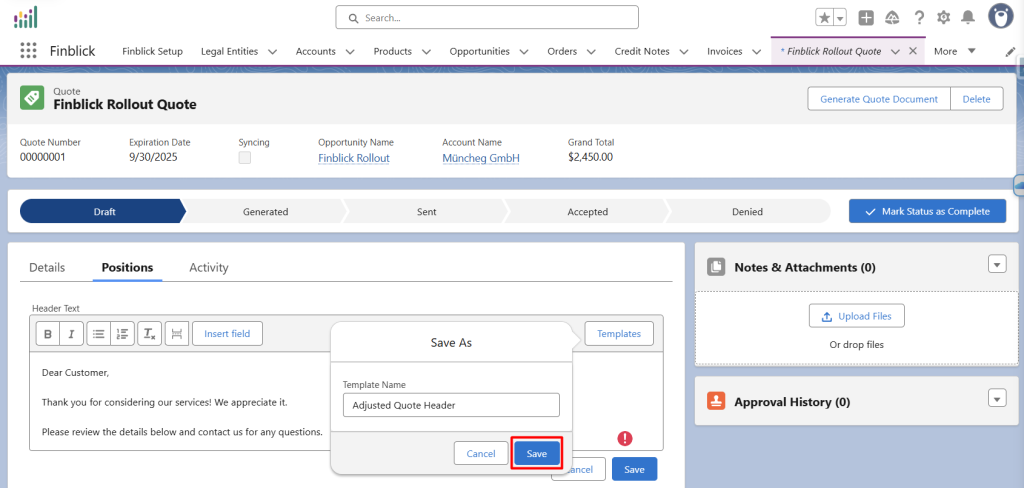Apply italic formatting in Header Text
Viewport: 1024px width, 488px height.
[x=67, y=334]
